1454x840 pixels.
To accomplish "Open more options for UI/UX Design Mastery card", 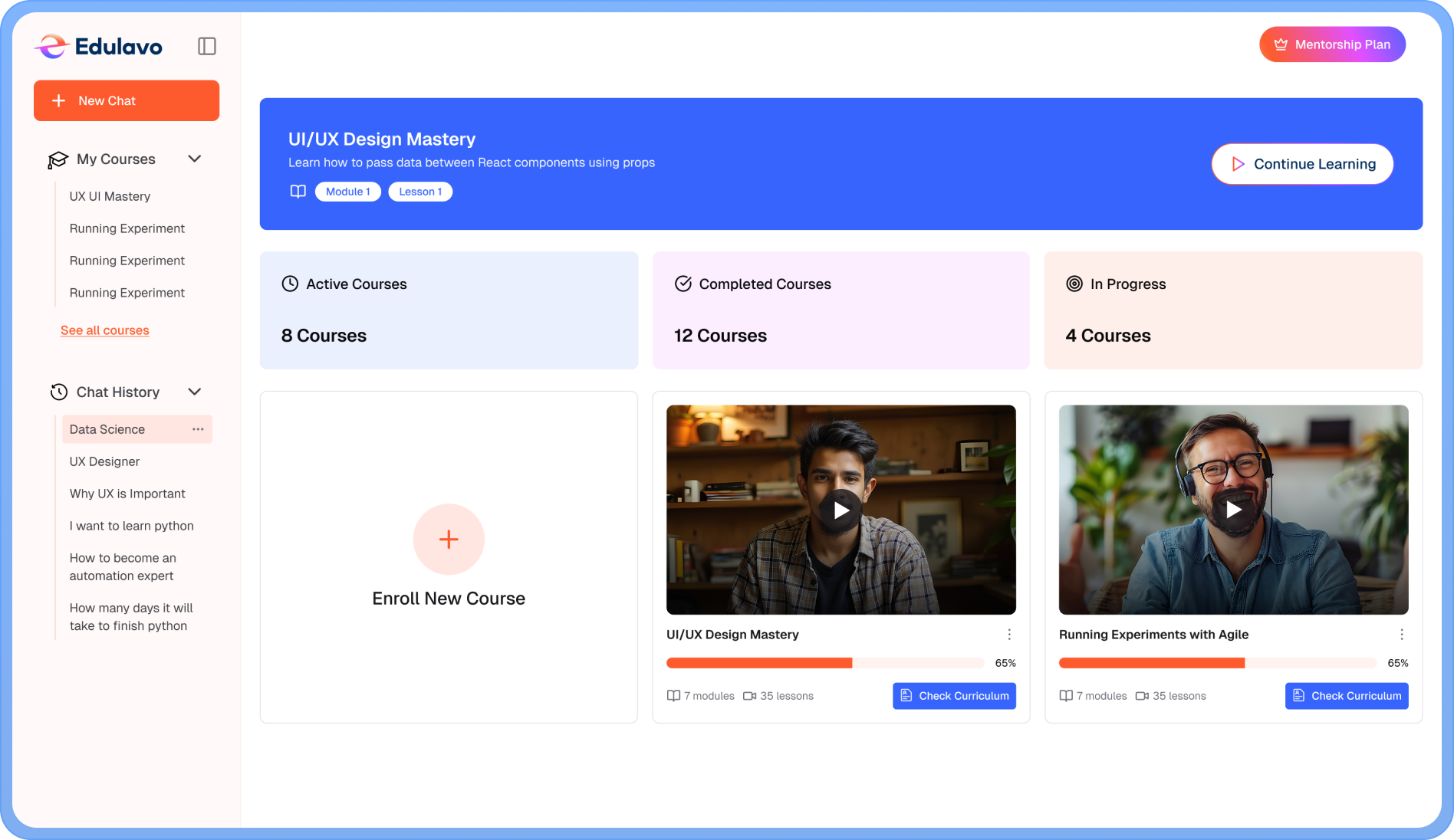I will pyautogui.click(x=1009, y=635).
